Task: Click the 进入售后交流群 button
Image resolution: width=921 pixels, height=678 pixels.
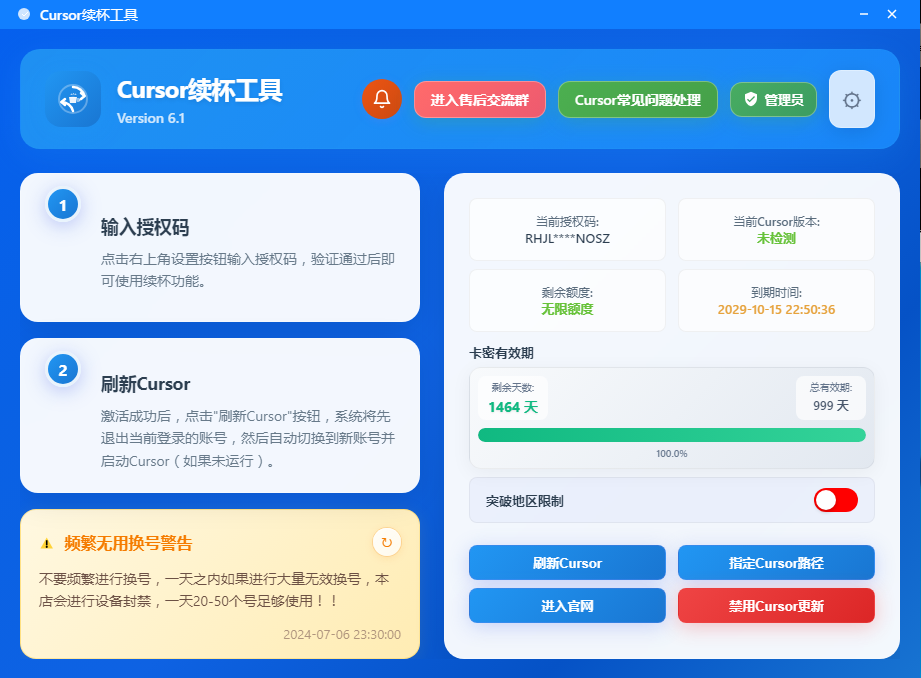Action: pyautogui.click(x=480, y=100)
